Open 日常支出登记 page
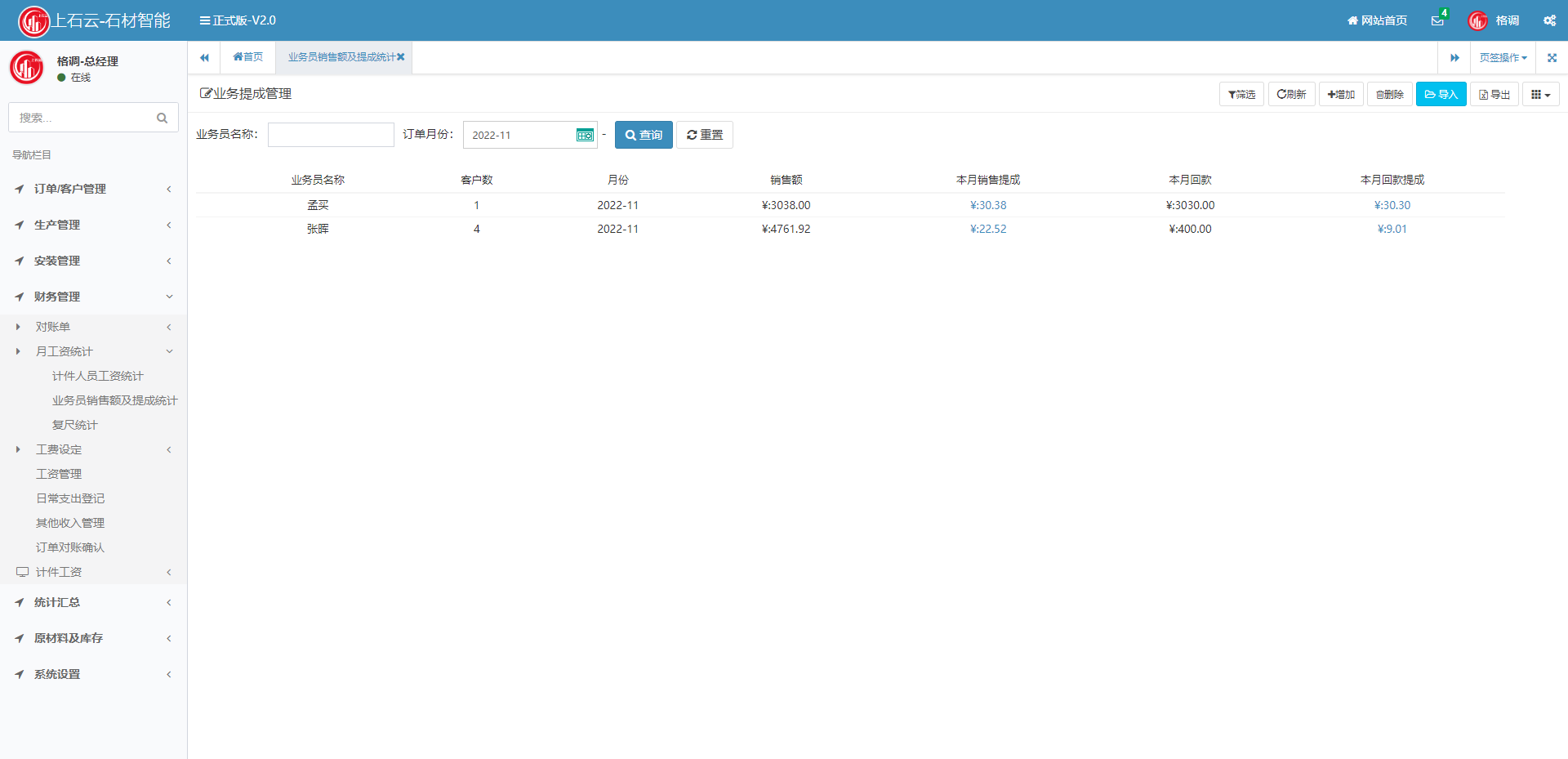This screenshot has height=759, width=1568. 70,498
